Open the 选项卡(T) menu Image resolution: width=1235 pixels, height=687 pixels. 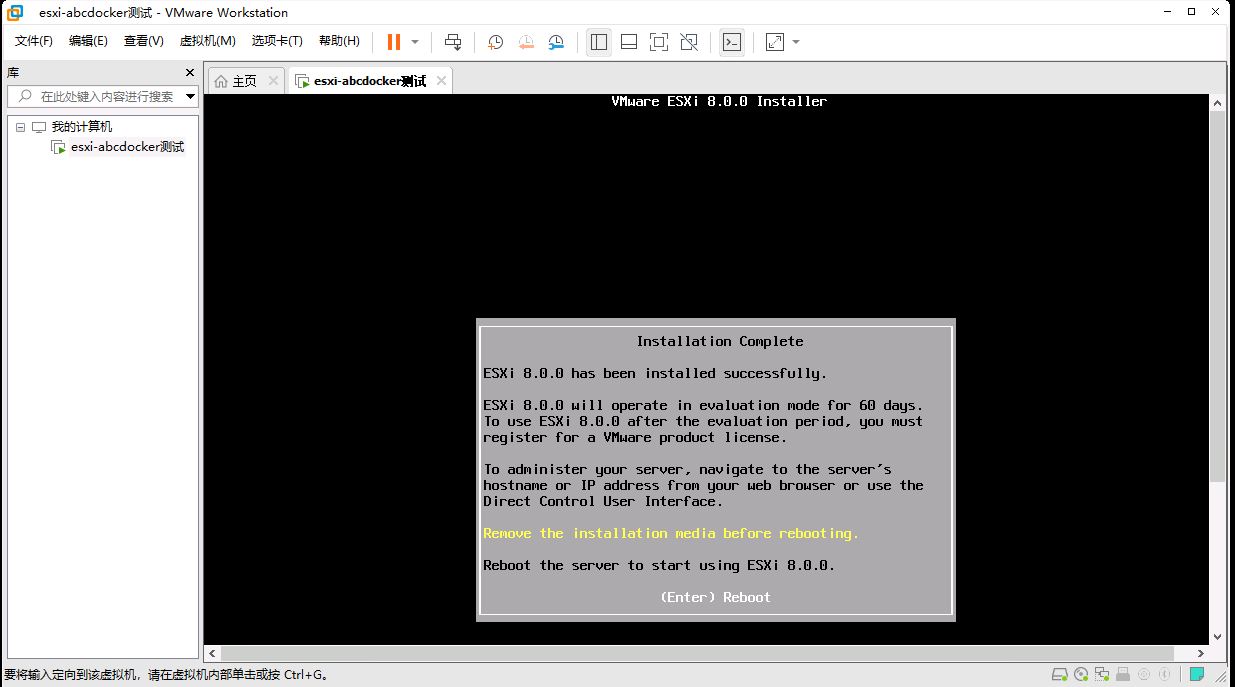point(277,41)
